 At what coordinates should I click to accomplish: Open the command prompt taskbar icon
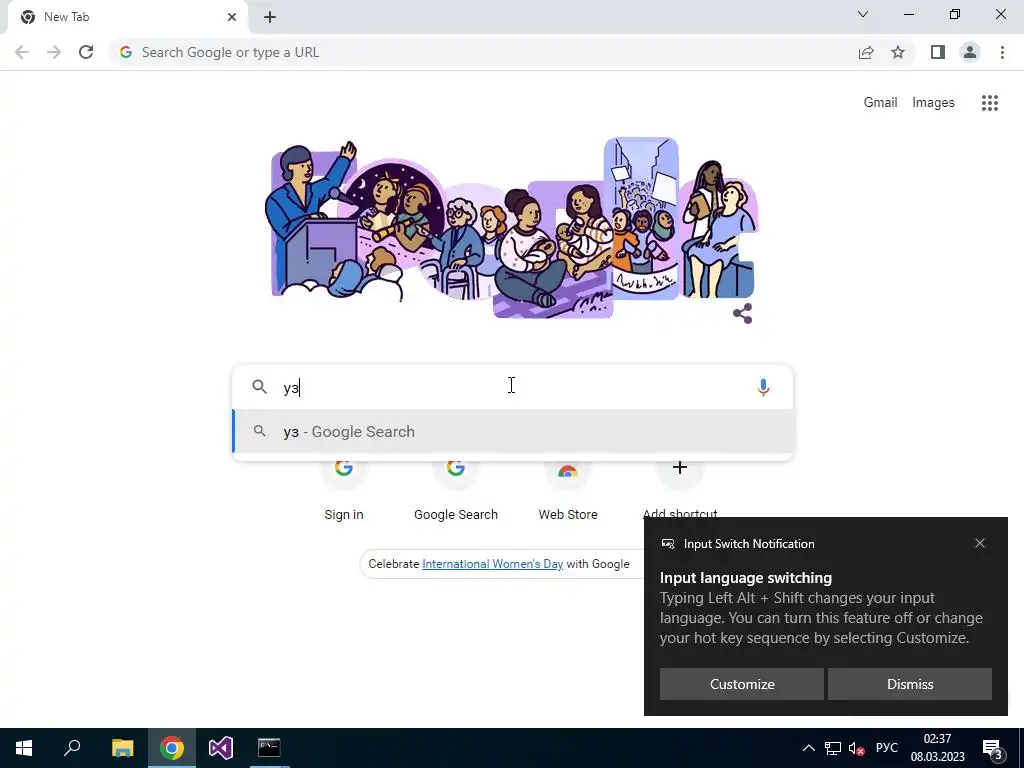[269, 748]
